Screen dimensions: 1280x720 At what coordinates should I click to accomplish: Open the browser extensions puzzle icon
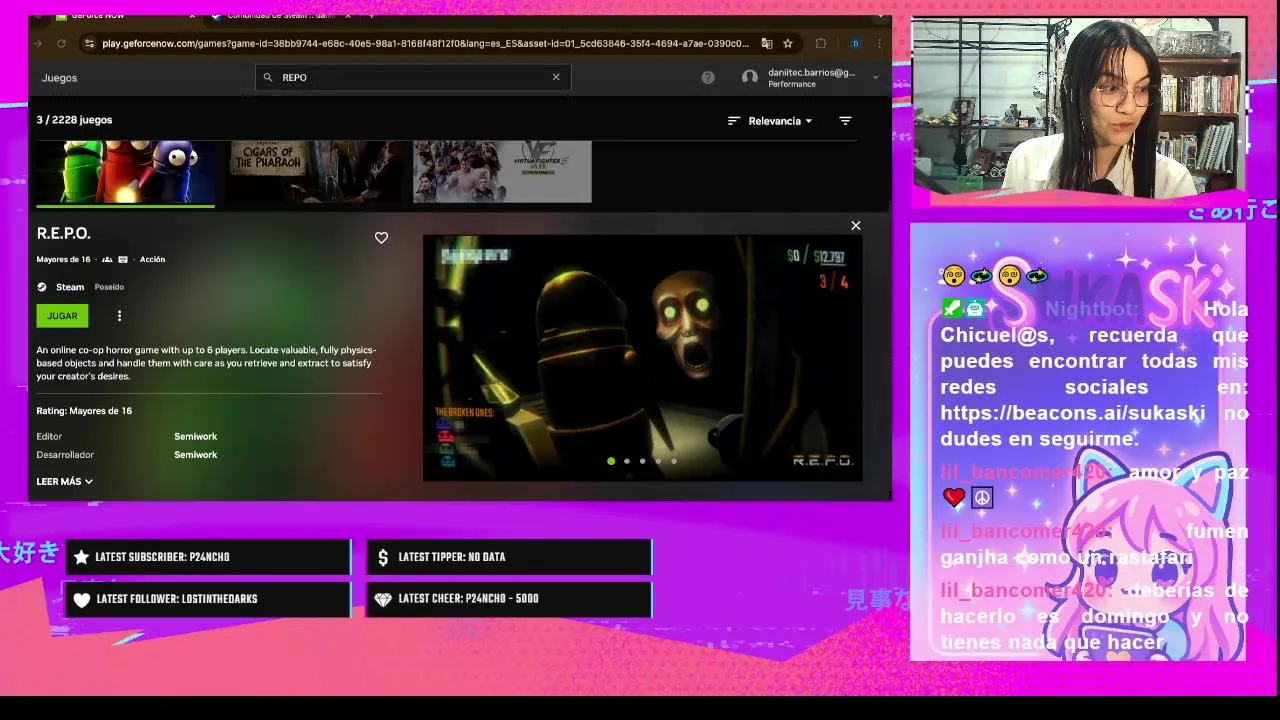tap(821, 43)
